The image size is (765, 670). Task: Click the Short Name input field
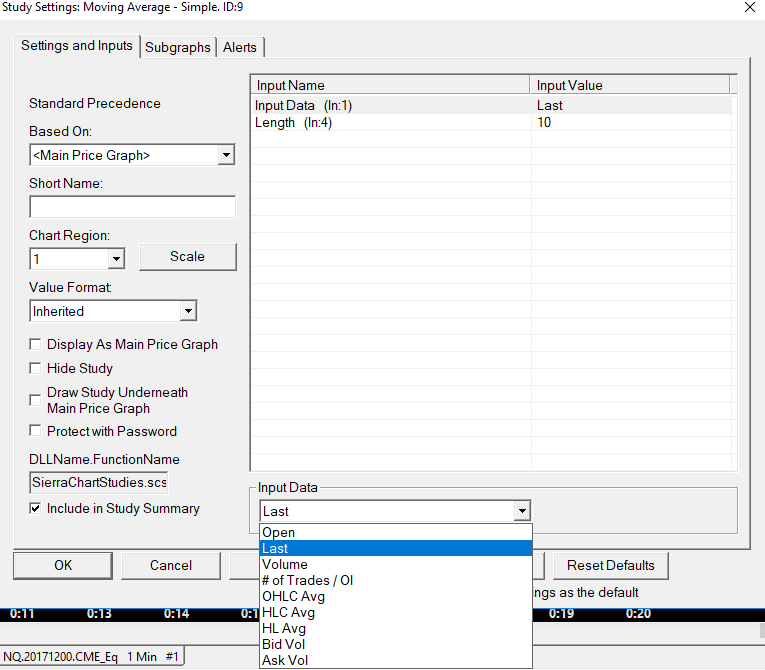coord(132,207)
